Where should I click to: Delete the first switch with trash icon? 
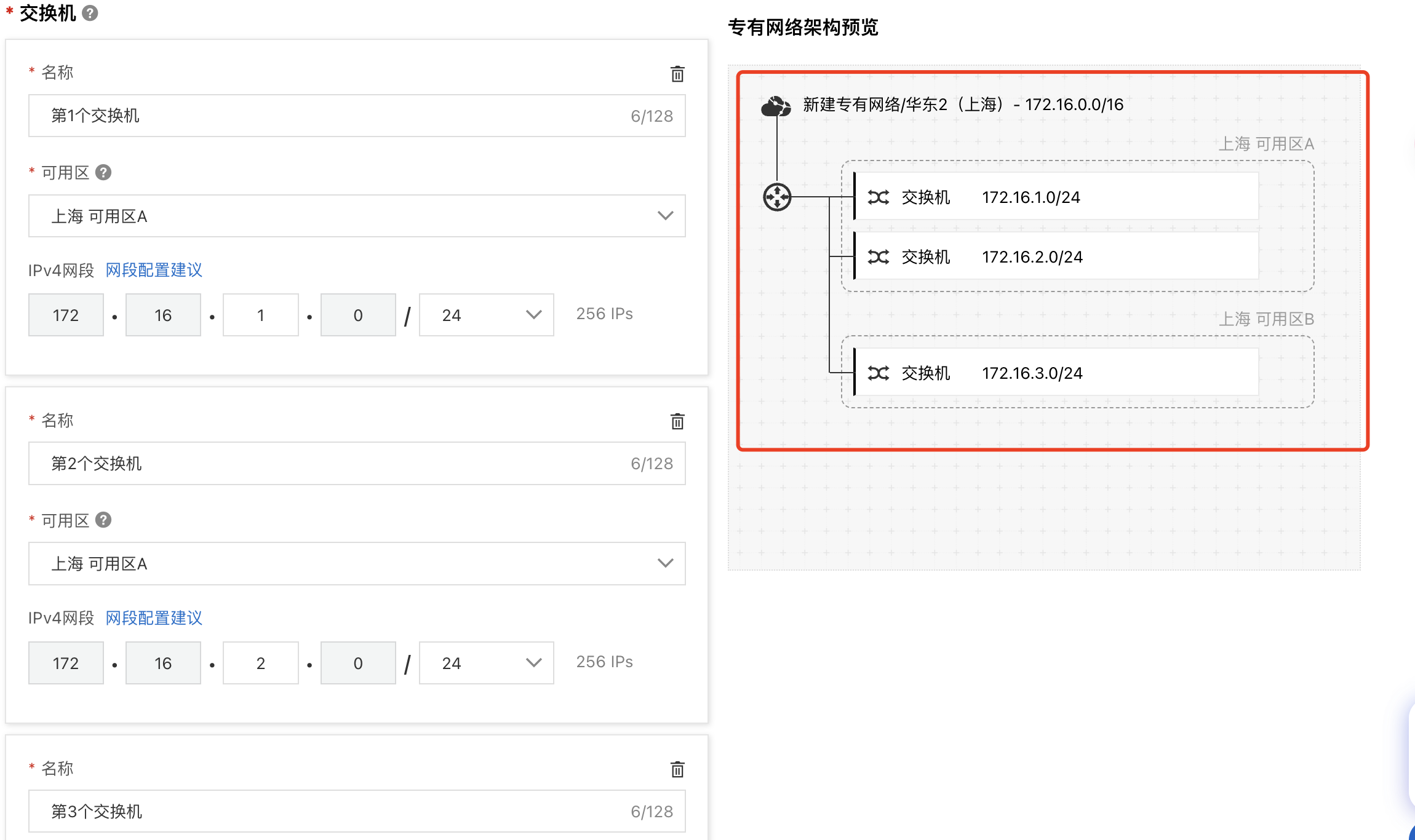(x=677, y=74)
